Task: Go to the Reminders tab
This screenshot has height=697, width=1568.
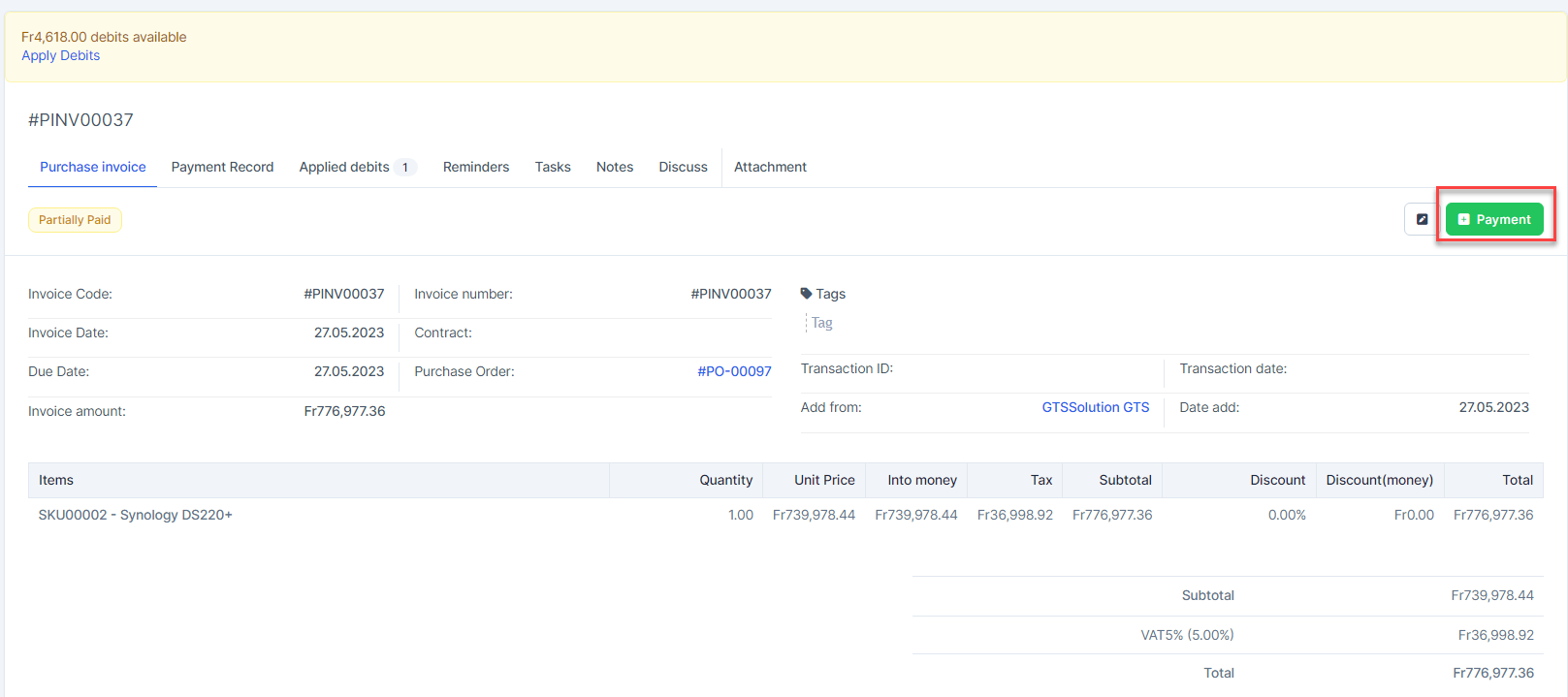Action: [x=475, y=167]
